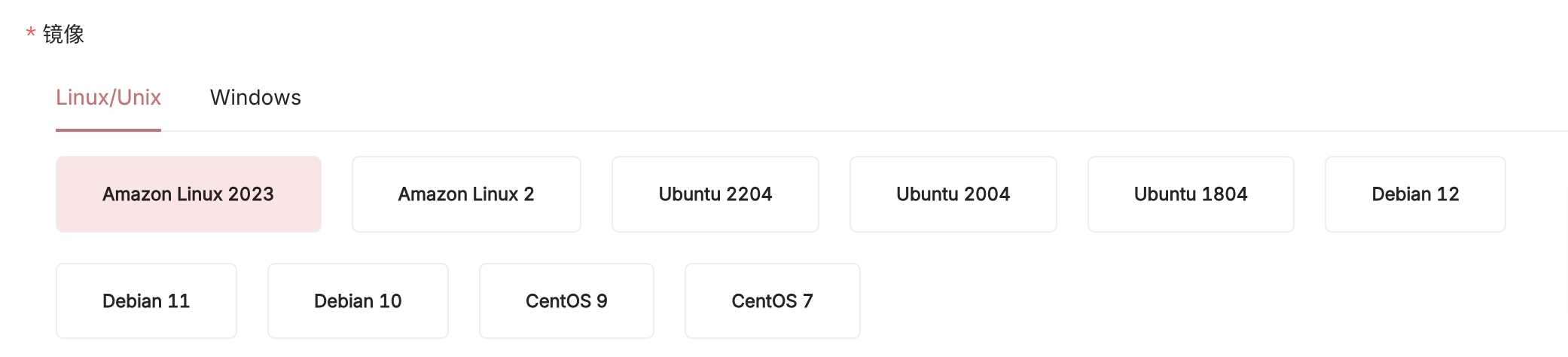The image size is (1568, 357).
Task: Click the Debian 10 button
Action: (x=358, y=301)
